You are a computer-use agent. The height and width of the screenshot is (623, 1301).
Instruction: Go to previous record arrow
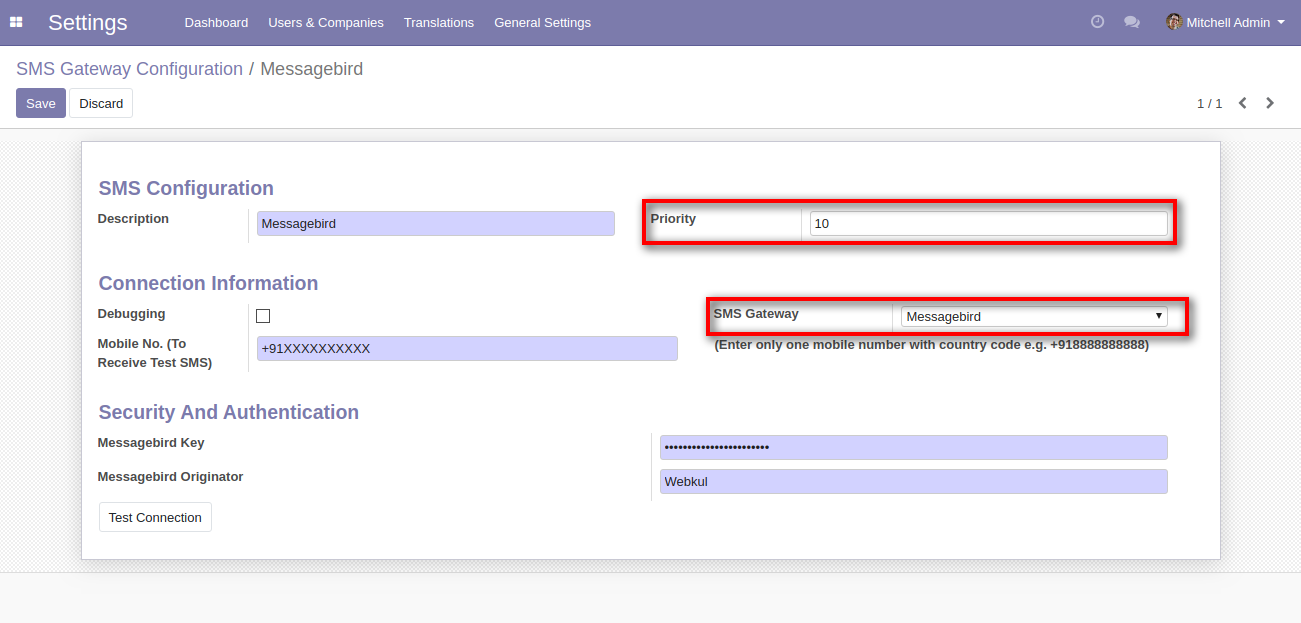coord(1243,103)
